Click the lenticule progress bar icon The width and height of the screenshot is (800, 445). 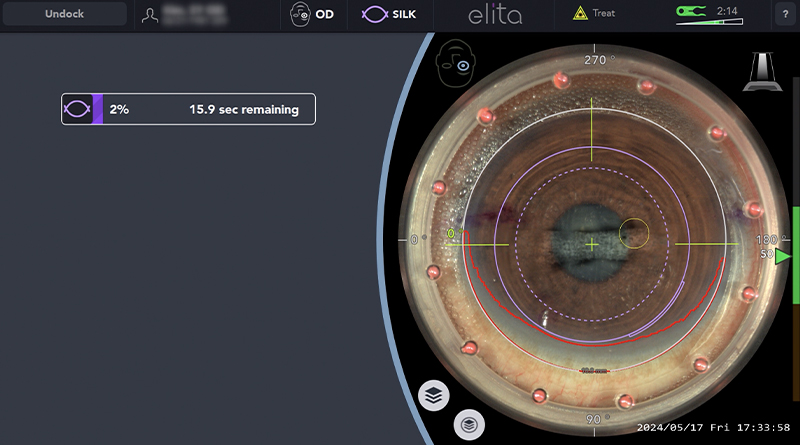point(77,109)
